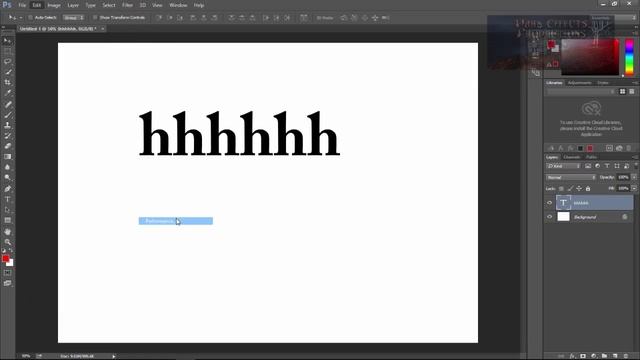Select the Blur tool
The height and width of the screenshot is (360, 640).
7,167
